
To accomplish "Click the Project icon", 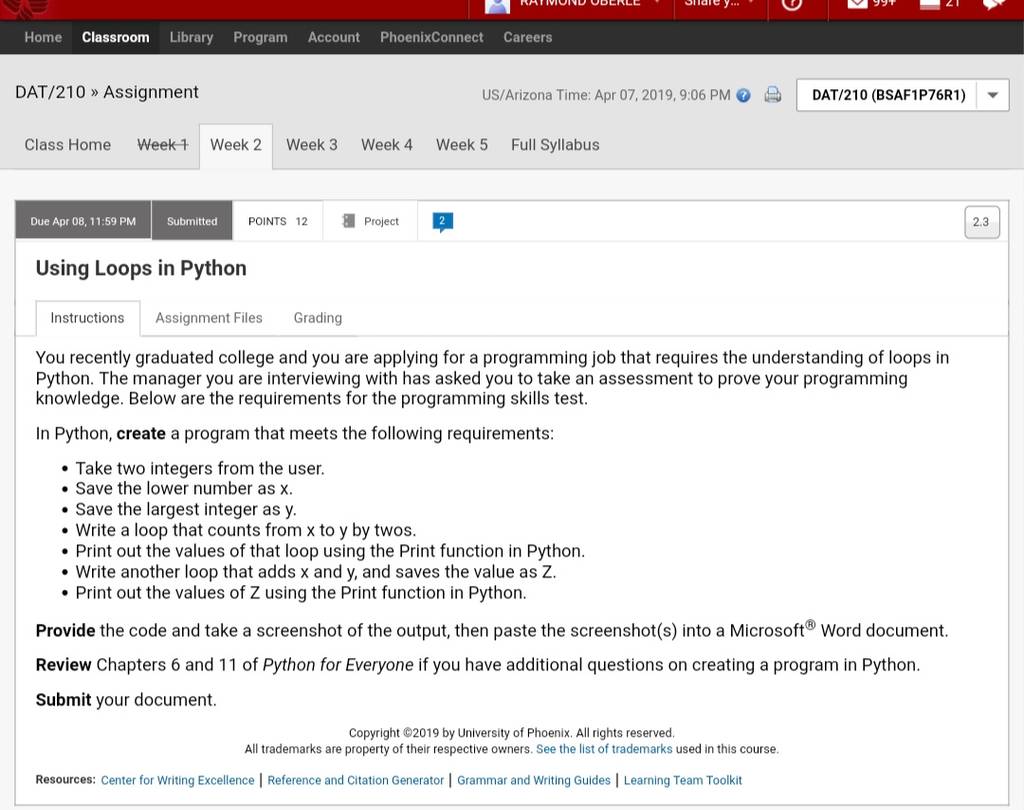I will click(349, 221).
